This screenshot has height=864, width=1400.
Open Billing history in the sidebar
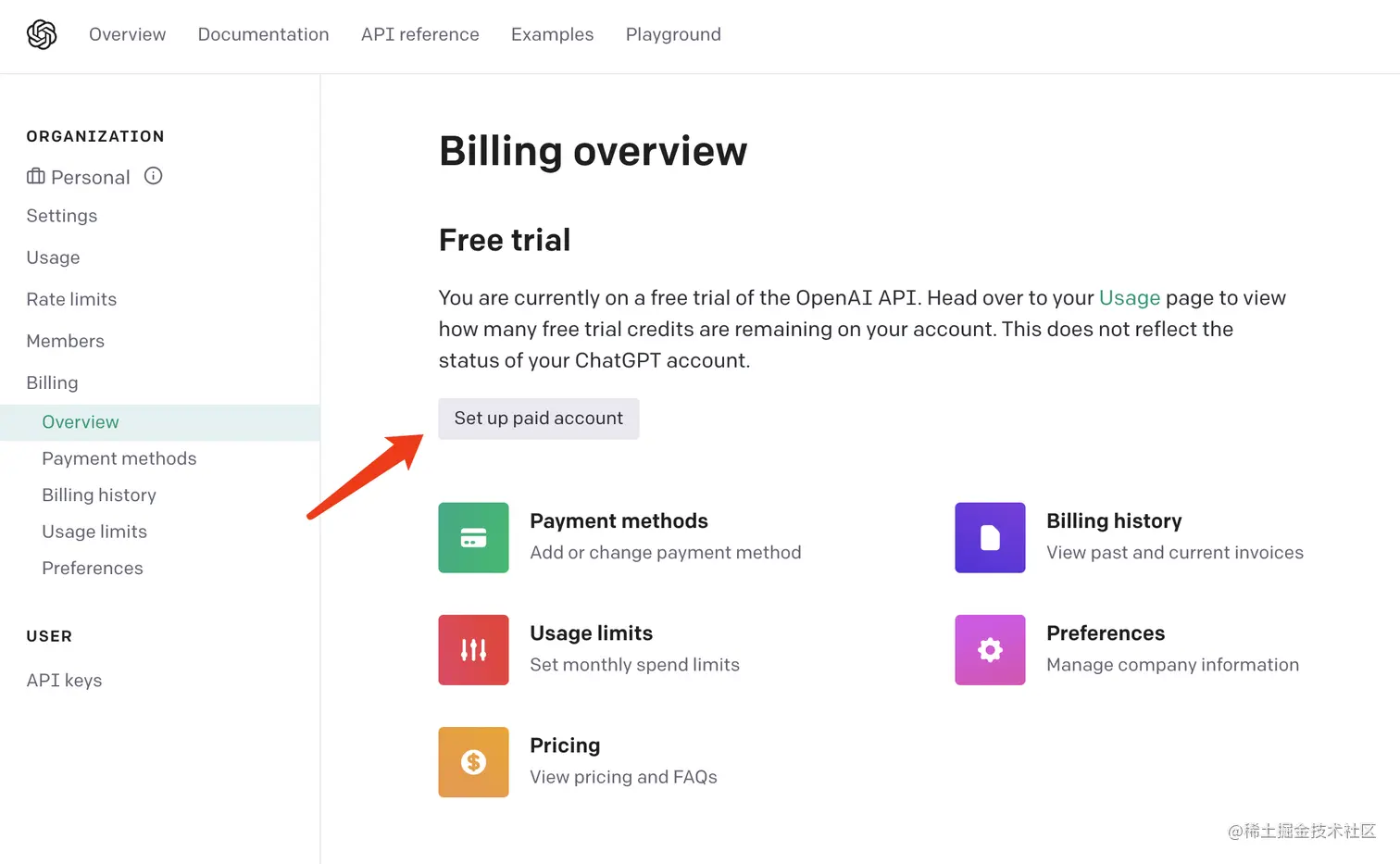(99, 495)
